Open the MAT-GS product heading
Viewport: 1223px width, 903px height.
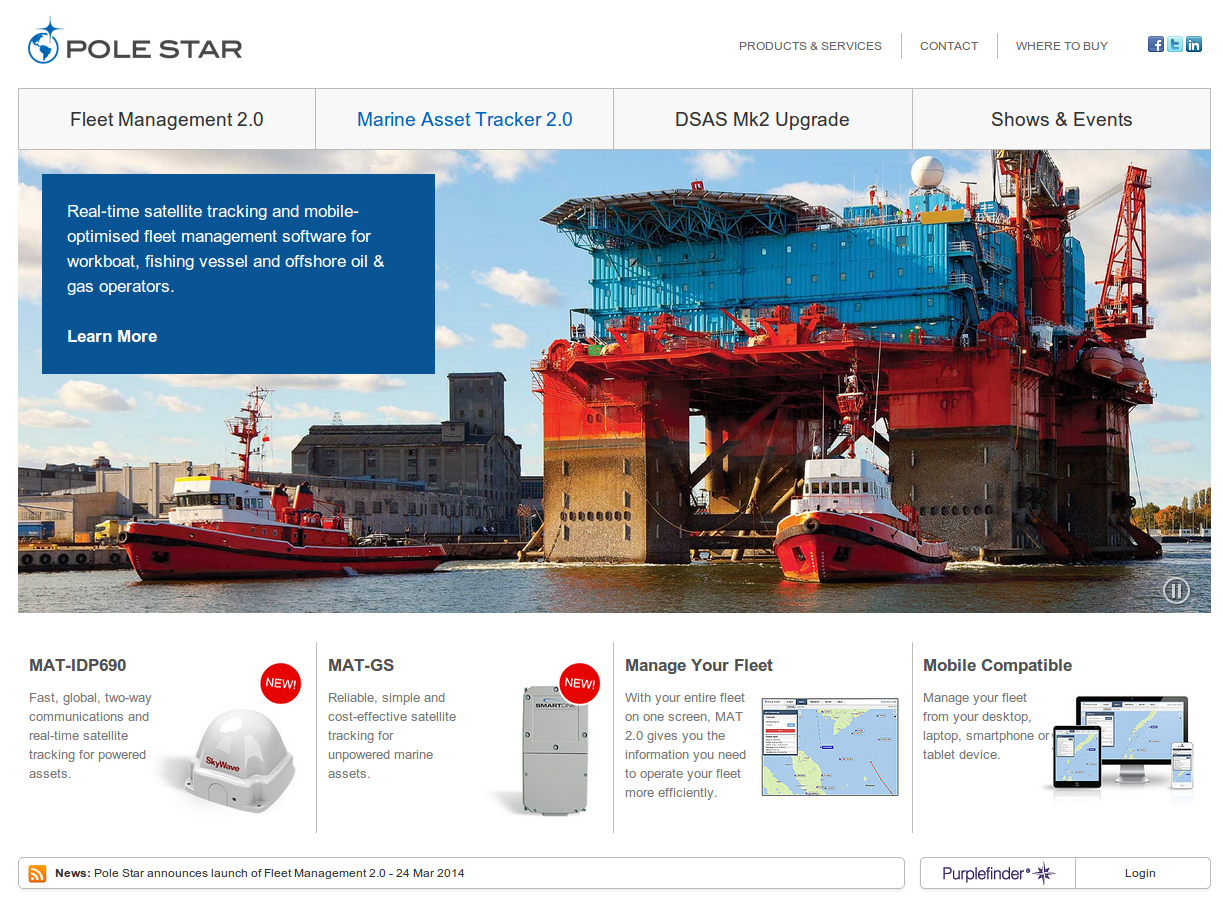coord(361,665)
